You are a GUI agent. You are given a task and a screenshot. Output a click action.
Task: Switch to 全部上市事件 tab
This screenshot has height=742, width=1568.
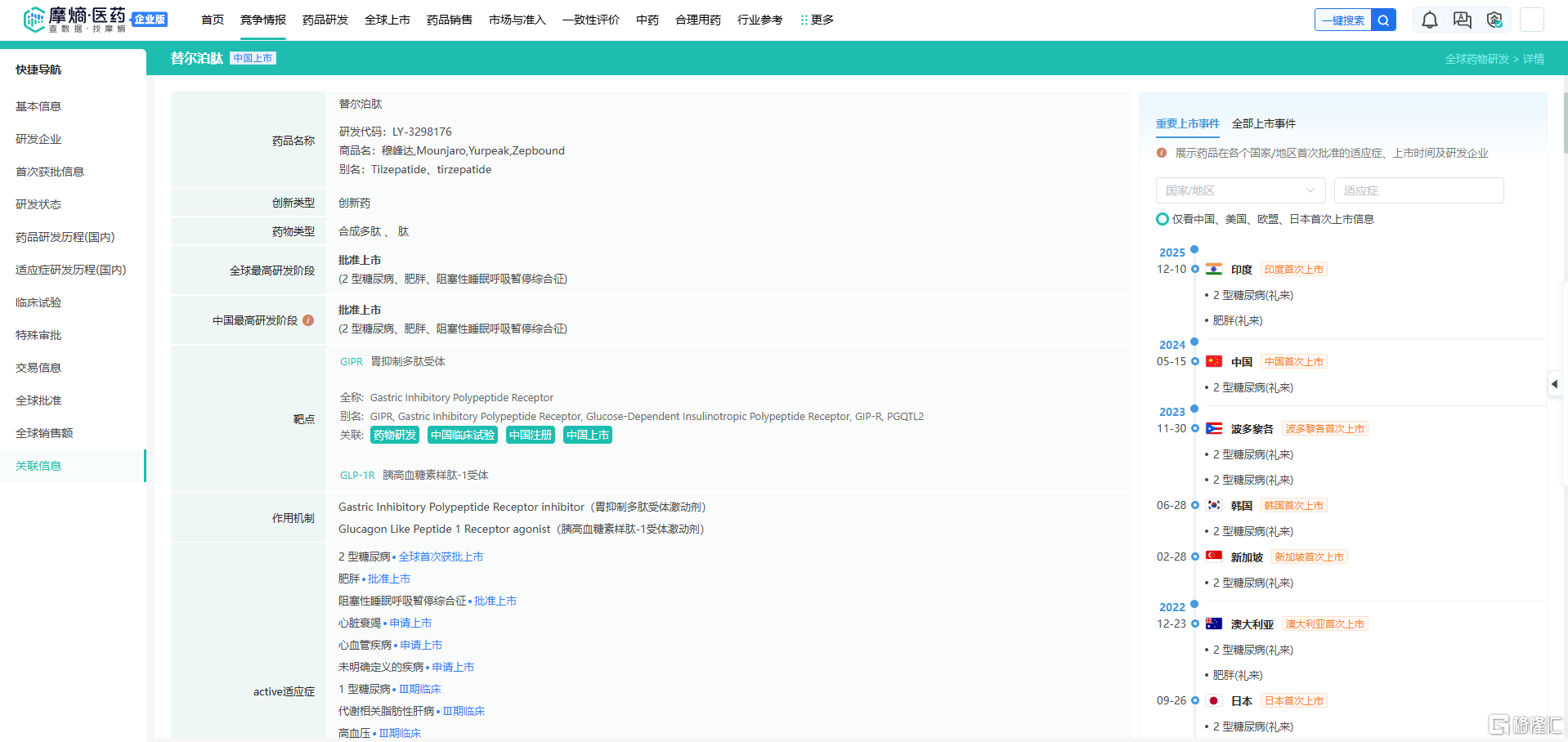(x=1264, y=123)
